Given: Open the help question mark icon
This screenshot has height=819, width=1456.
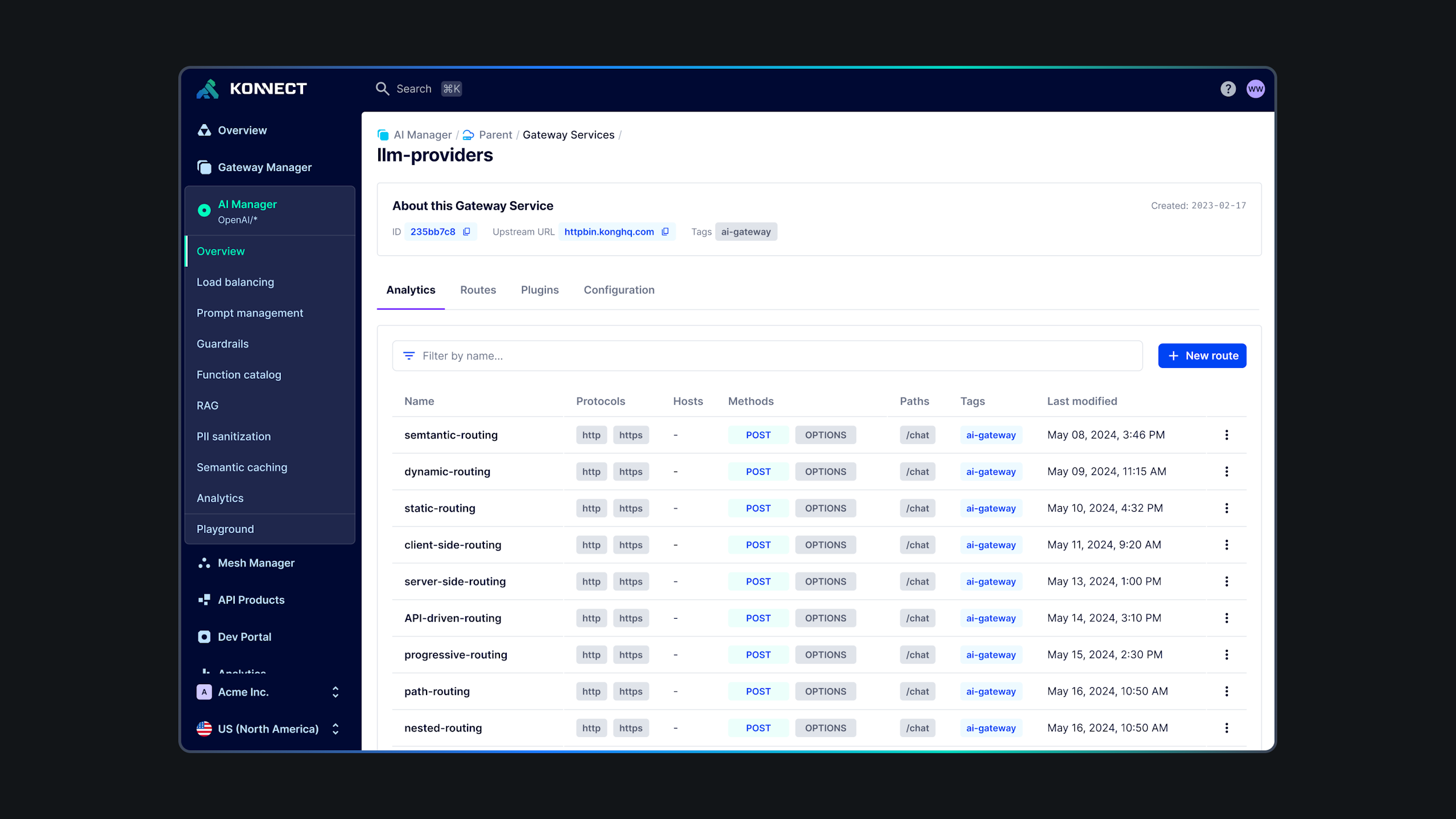Looking at the screenshot, I should (1228, 89).
